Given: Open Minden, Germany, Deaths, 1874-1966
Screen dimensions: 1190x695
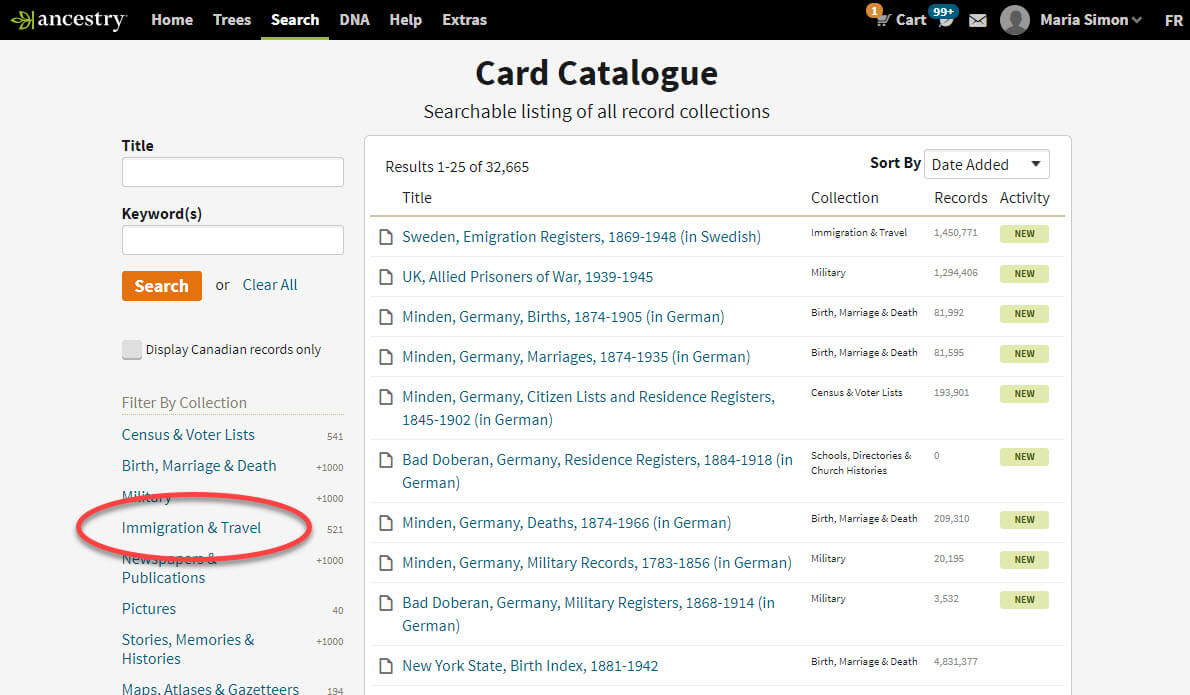Looking at the screenshot, I should (567, 523).
